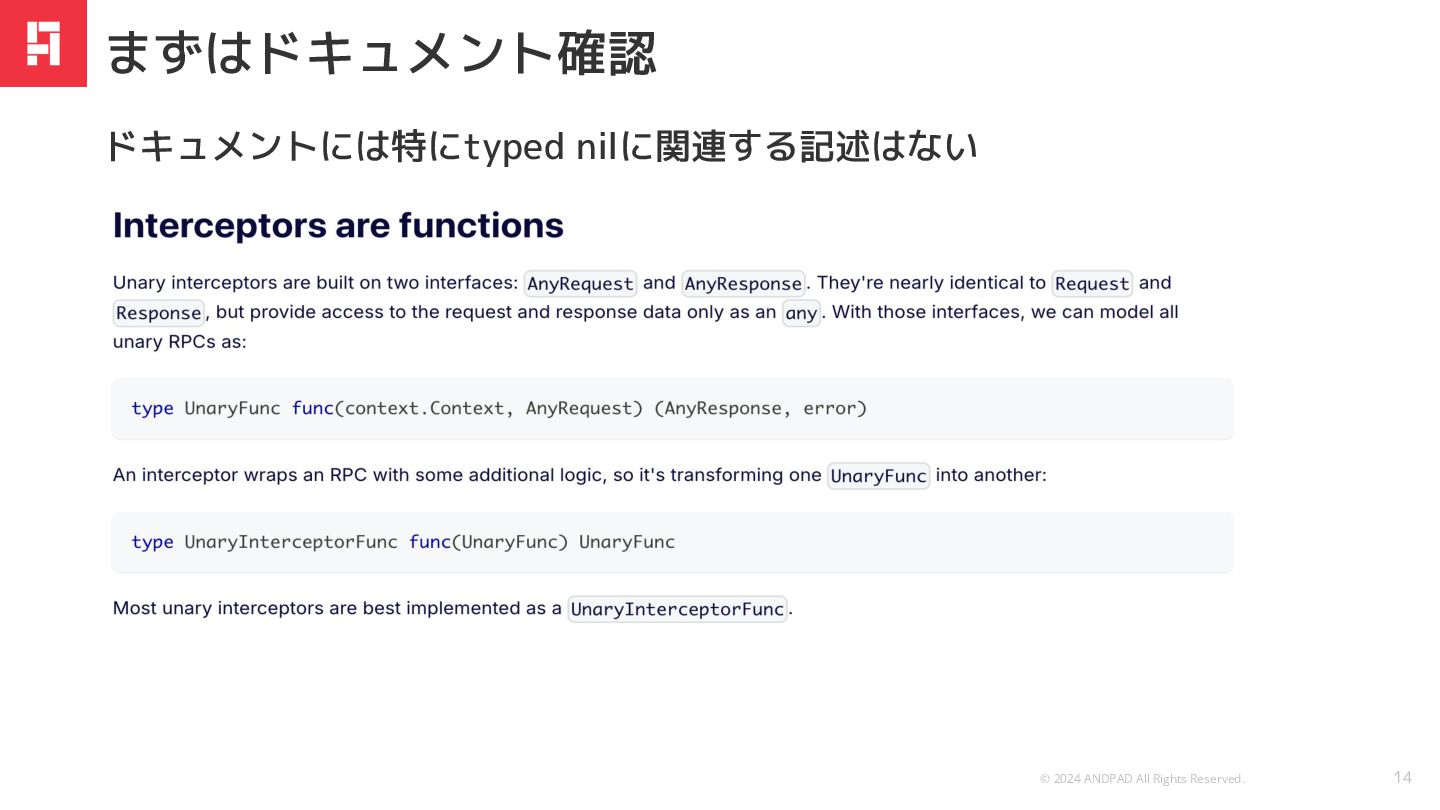This screenshot has height=810, width=1440.
Task: Click the AnyRequest inline code tag
Action: (580, 283)
